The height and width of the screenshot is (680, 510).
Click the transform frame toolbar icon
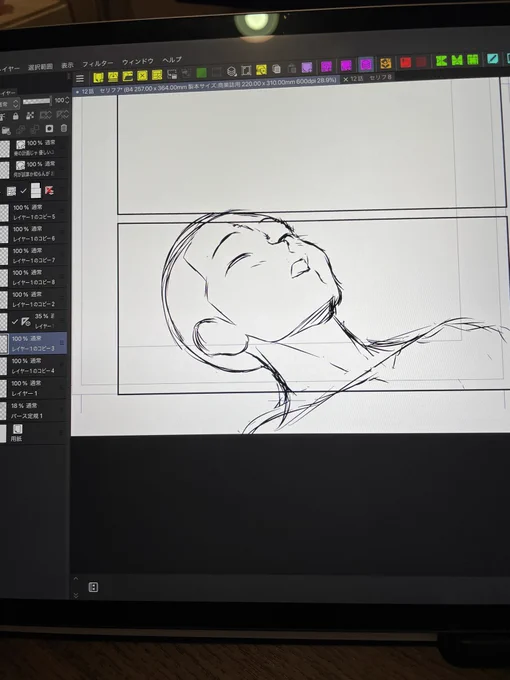click(246, 70)
